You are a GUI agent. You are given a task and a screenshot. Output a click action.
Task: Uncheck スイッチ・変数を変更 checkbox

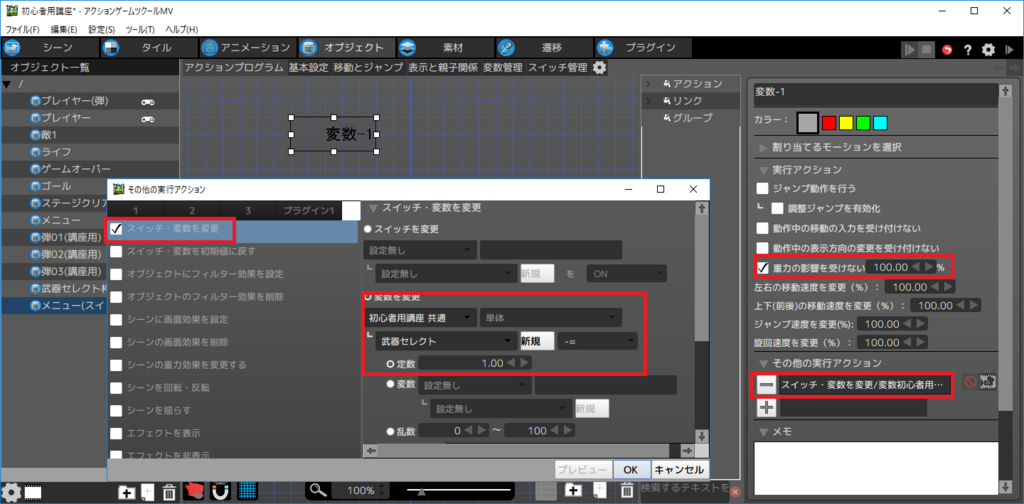(x=117, y=229)
